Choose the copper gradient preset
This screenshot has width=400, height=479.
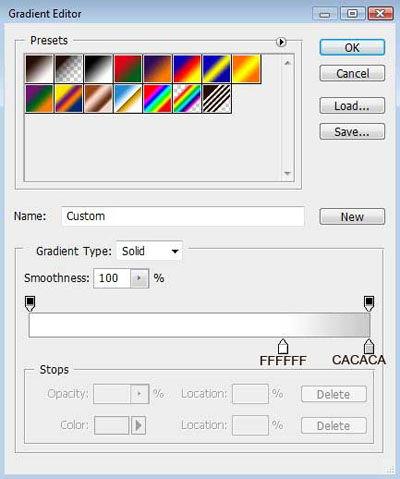pos(98,99)
